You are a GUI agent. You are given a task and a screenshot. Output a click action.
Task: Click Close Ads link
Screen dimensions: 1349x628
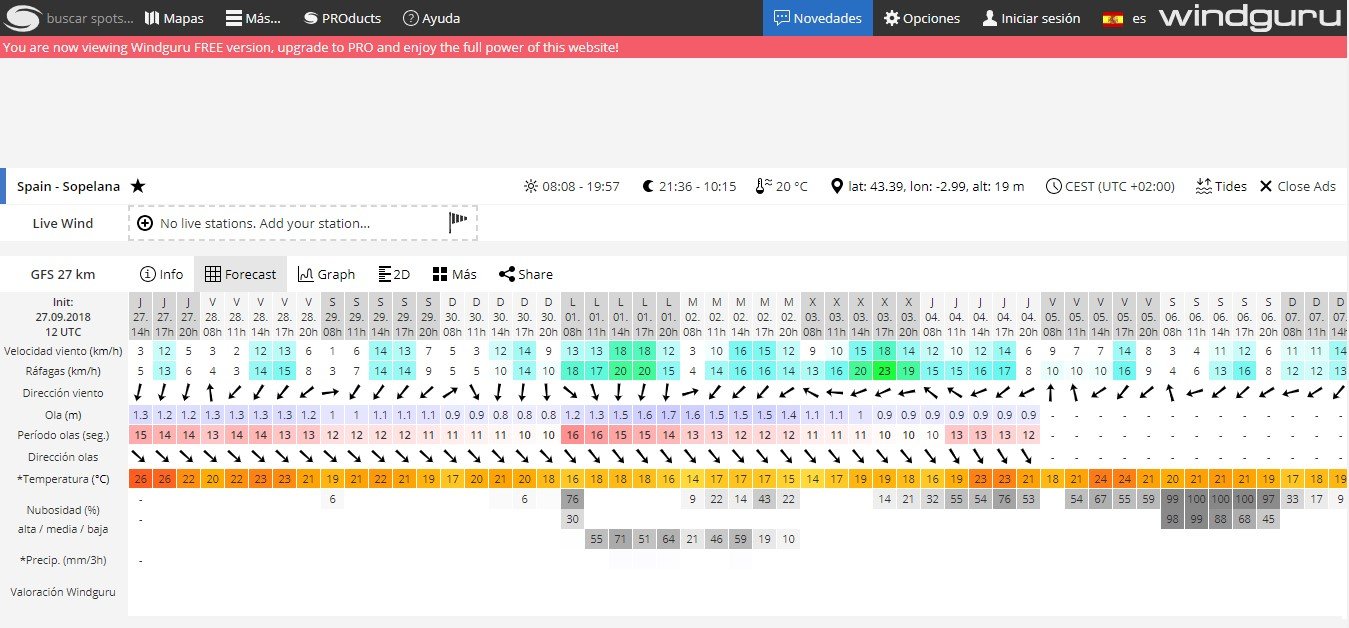point(1297,186)
